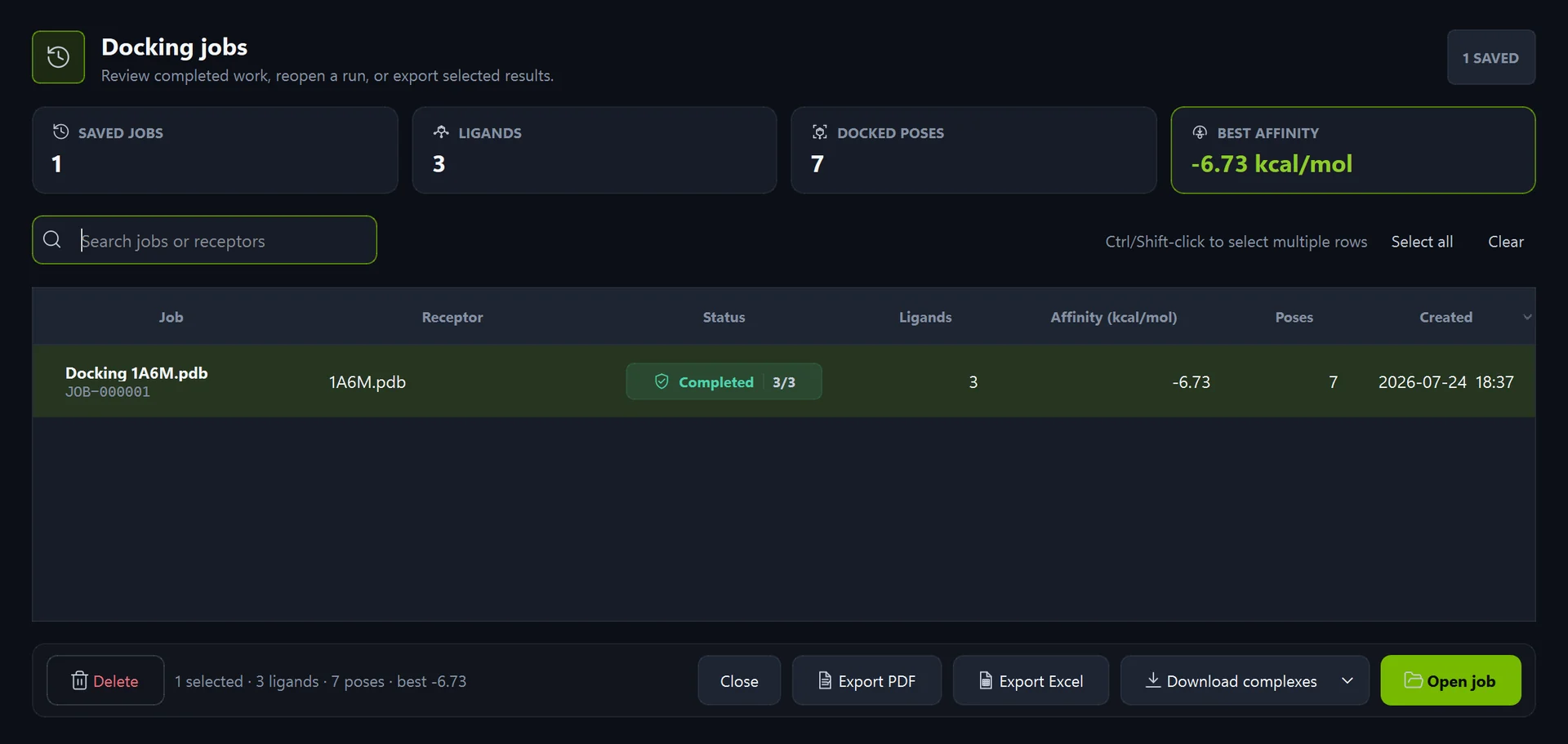This screenshot has width=1568, height=744.
Task: Toggle sort arrow on Created column
Action: click(1527, 317)
